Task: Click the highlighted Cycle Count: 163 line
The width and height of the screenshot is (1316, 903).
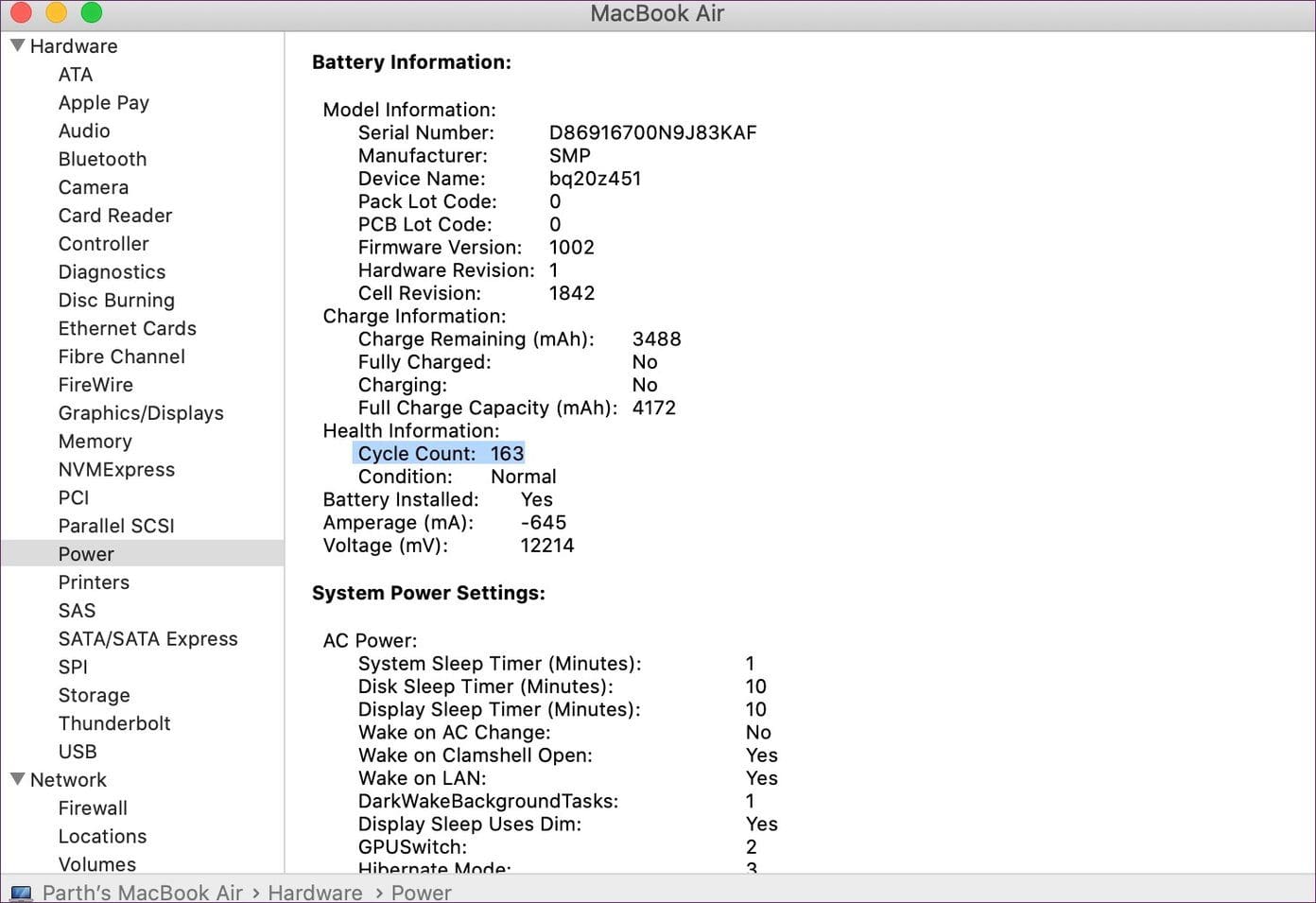Action: click(439, 454)
